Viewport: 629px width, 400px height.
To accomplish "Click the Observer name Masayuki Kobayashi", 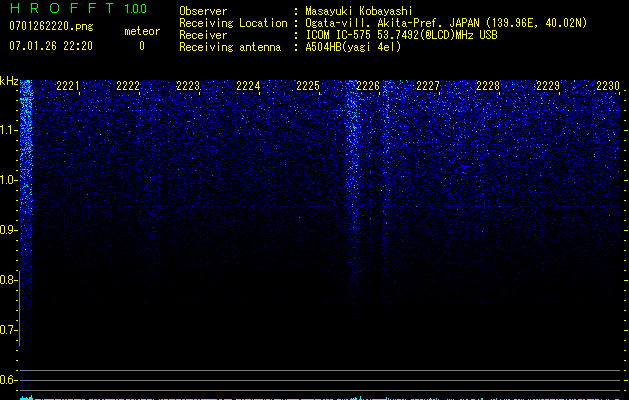I will [x=359, y=11].
